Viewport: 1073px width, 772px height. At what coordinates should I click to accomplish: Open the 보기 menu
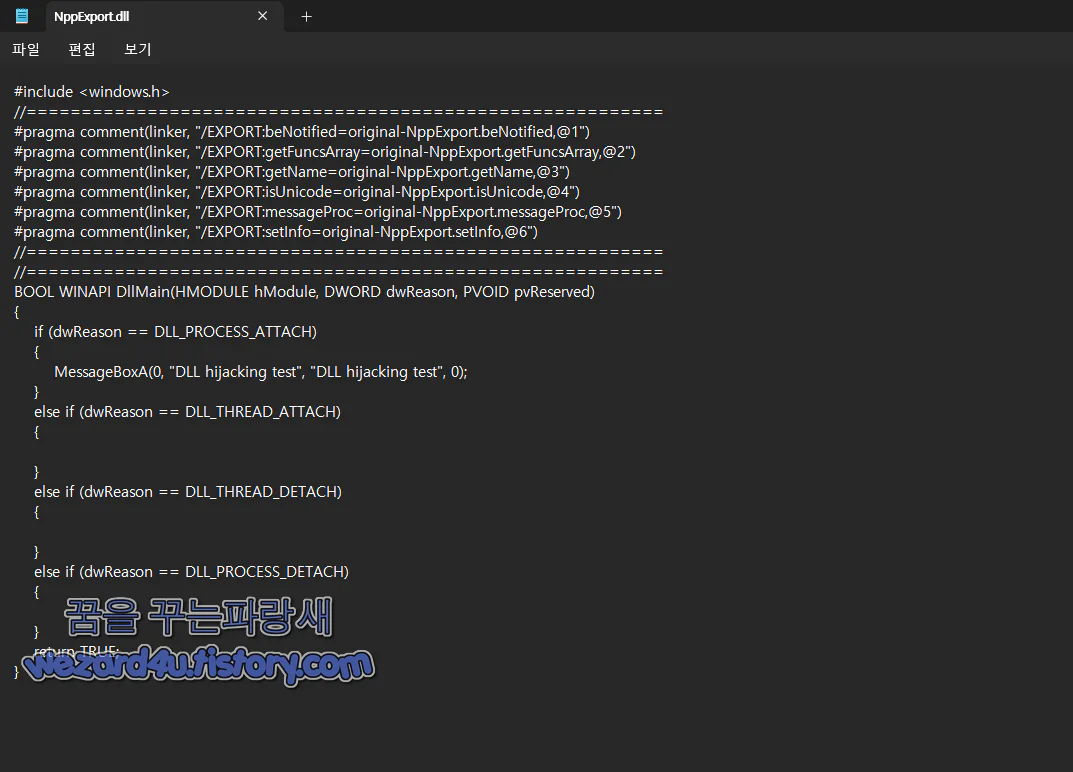click(138, 49)
